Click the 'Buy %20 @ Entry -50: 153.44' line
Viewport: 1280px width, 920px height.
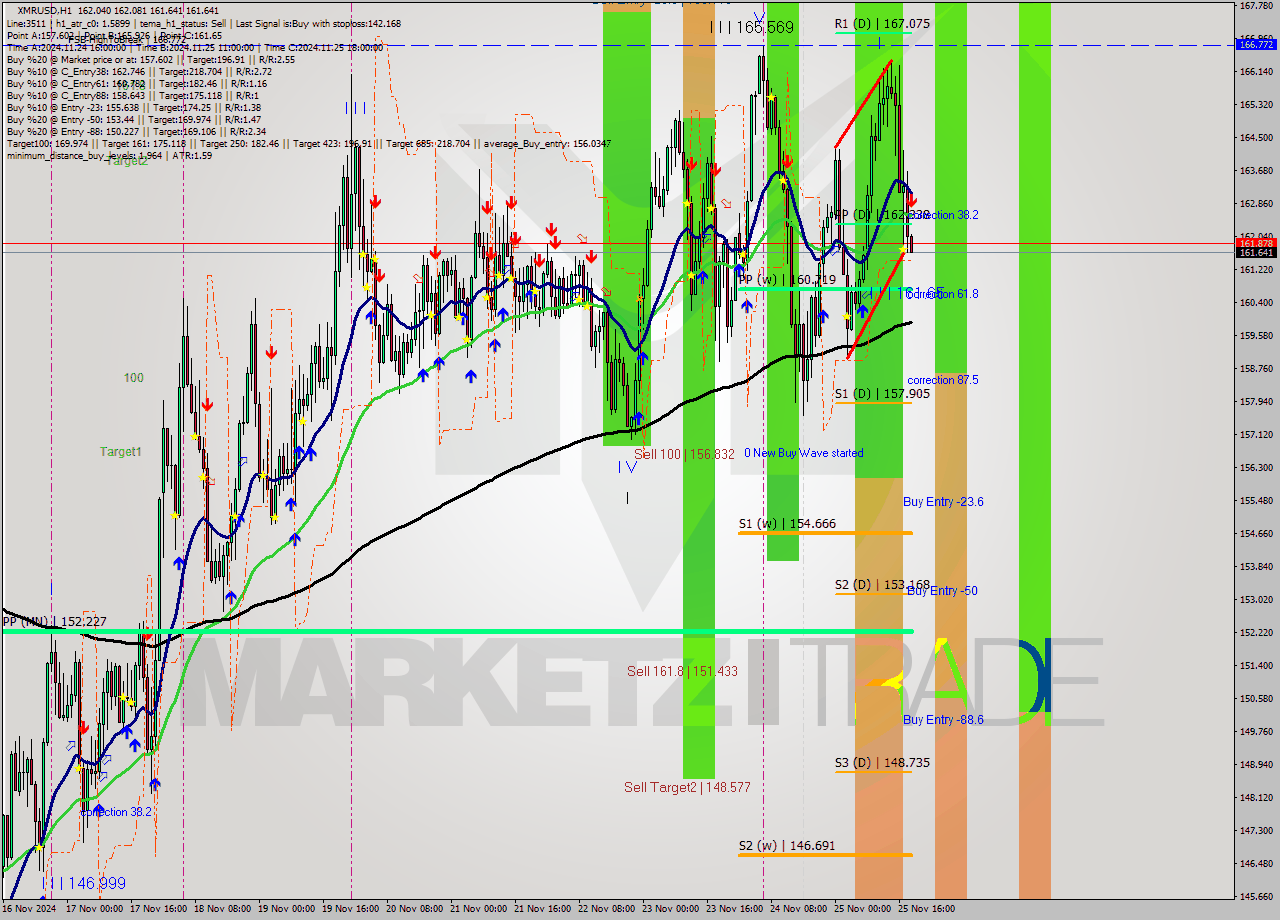tap(134, 119)
